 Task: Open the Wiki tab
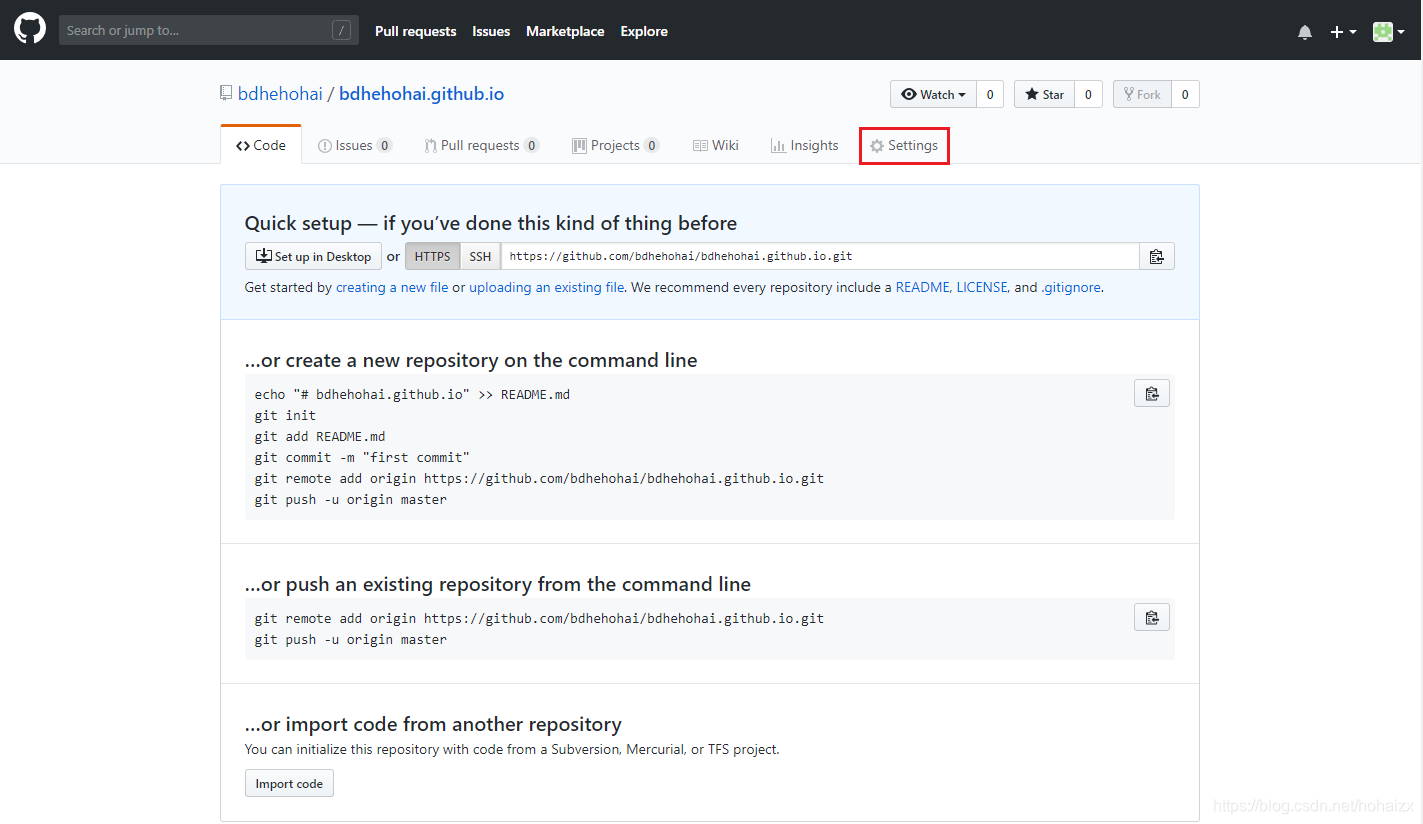pyautogui.click(x=716, y=145)
